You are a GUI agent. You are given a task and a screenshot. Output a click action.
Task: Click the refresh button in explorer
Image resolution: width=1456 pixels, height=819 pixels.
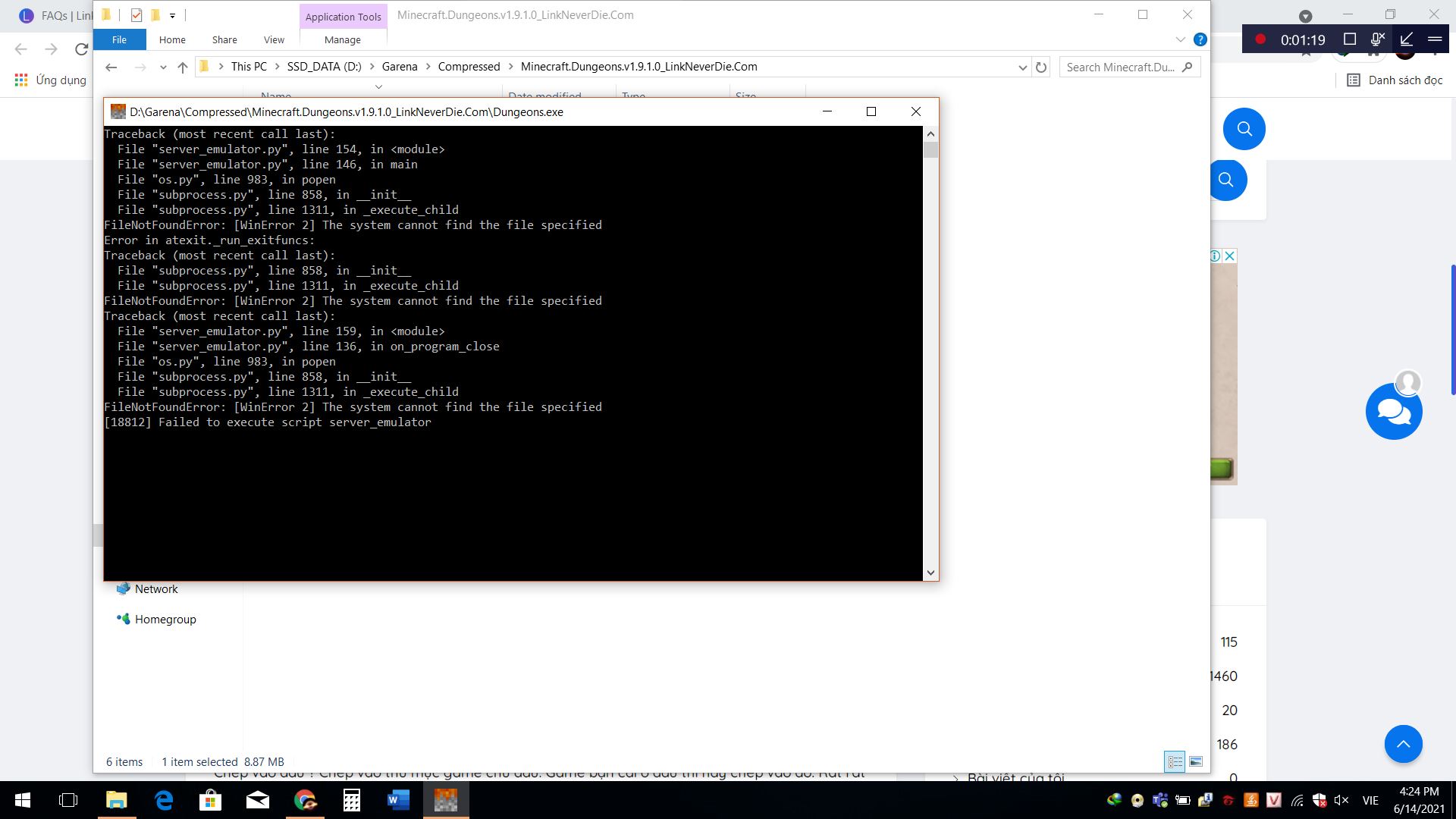click(1041, 66)
